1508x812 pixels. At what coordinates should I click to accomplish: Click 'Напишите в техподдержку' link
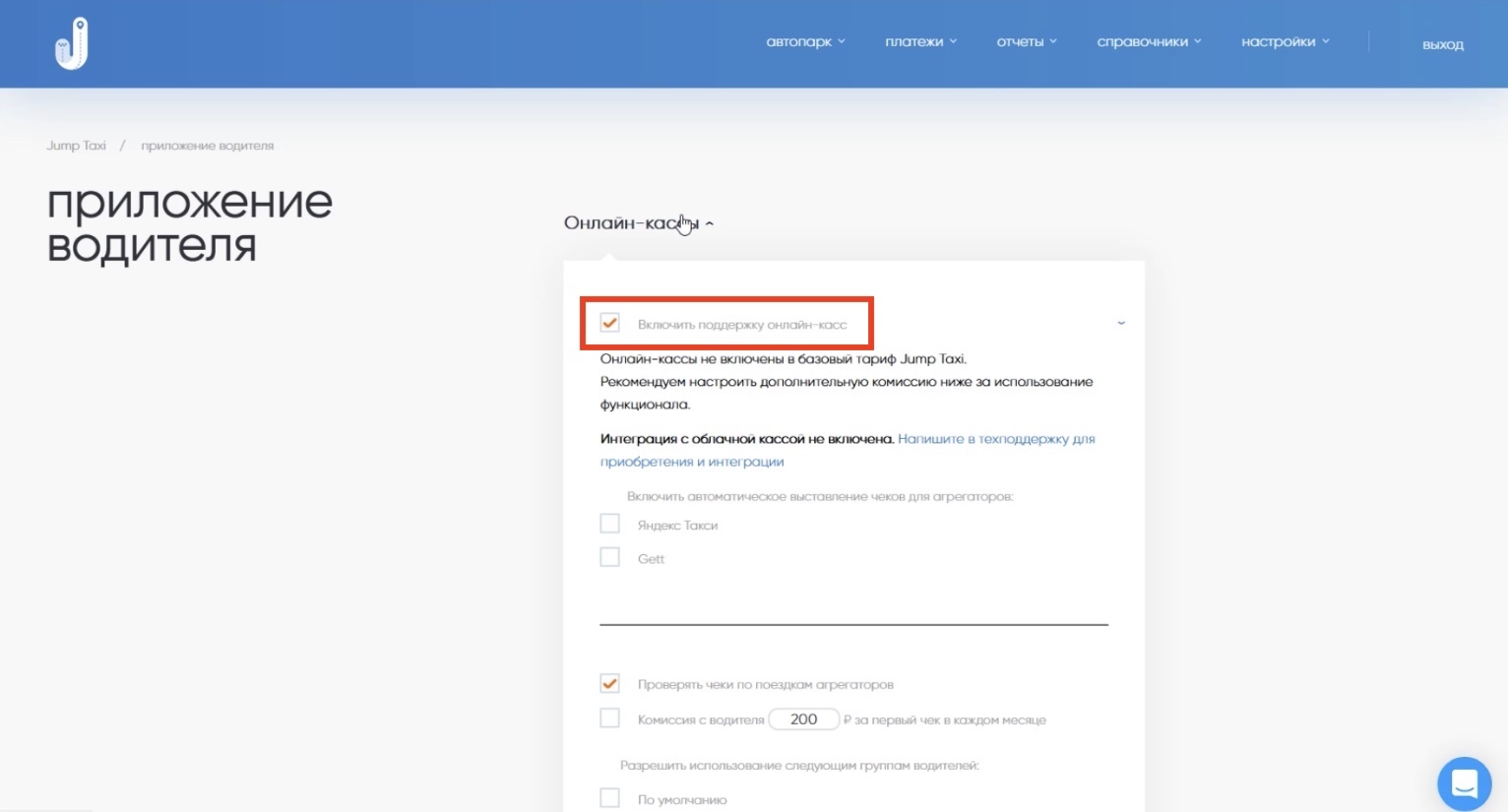(995, 439)
